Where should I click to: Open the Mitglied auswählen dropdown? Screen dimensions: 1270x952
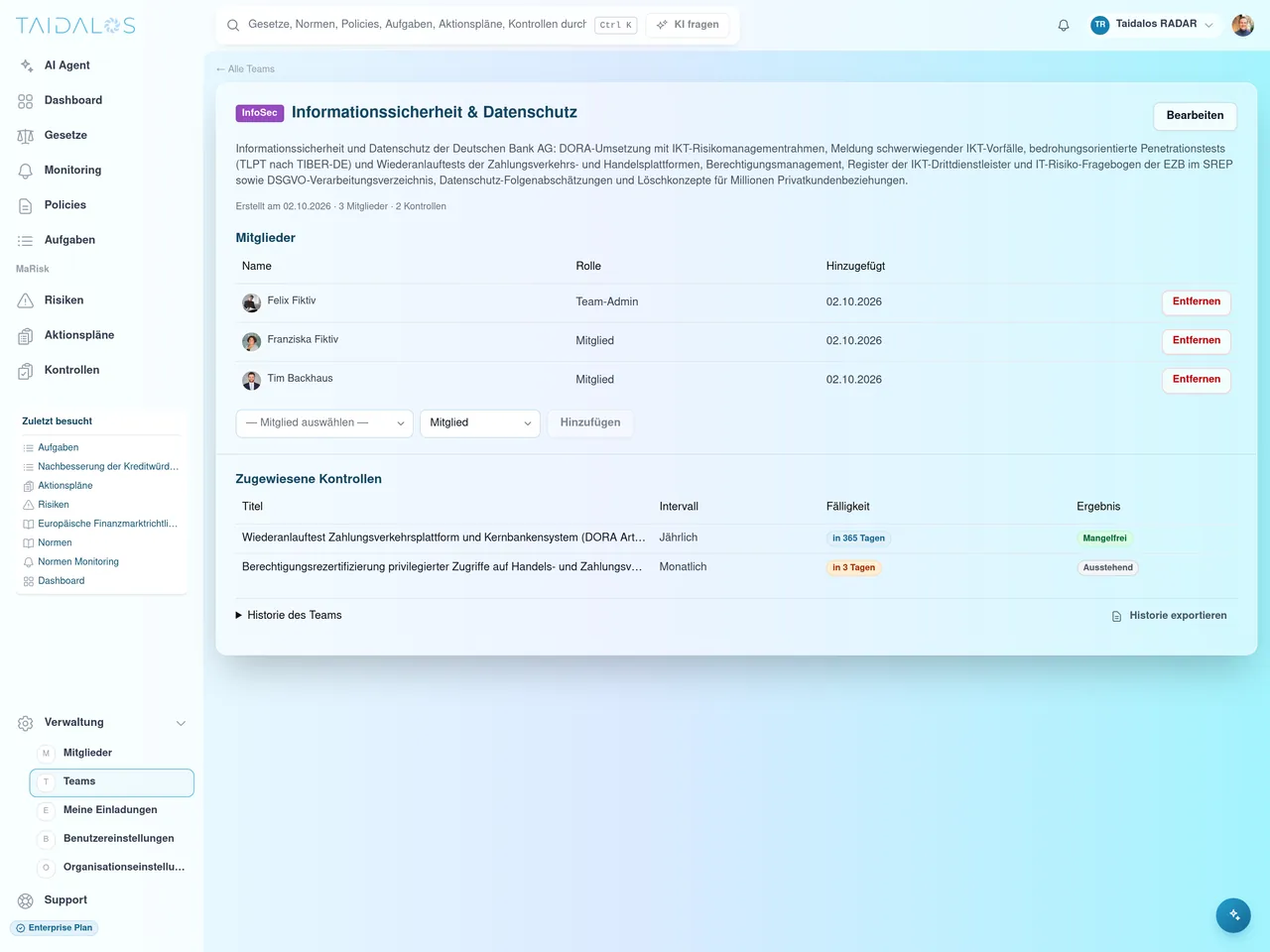(x=324, y=423)
